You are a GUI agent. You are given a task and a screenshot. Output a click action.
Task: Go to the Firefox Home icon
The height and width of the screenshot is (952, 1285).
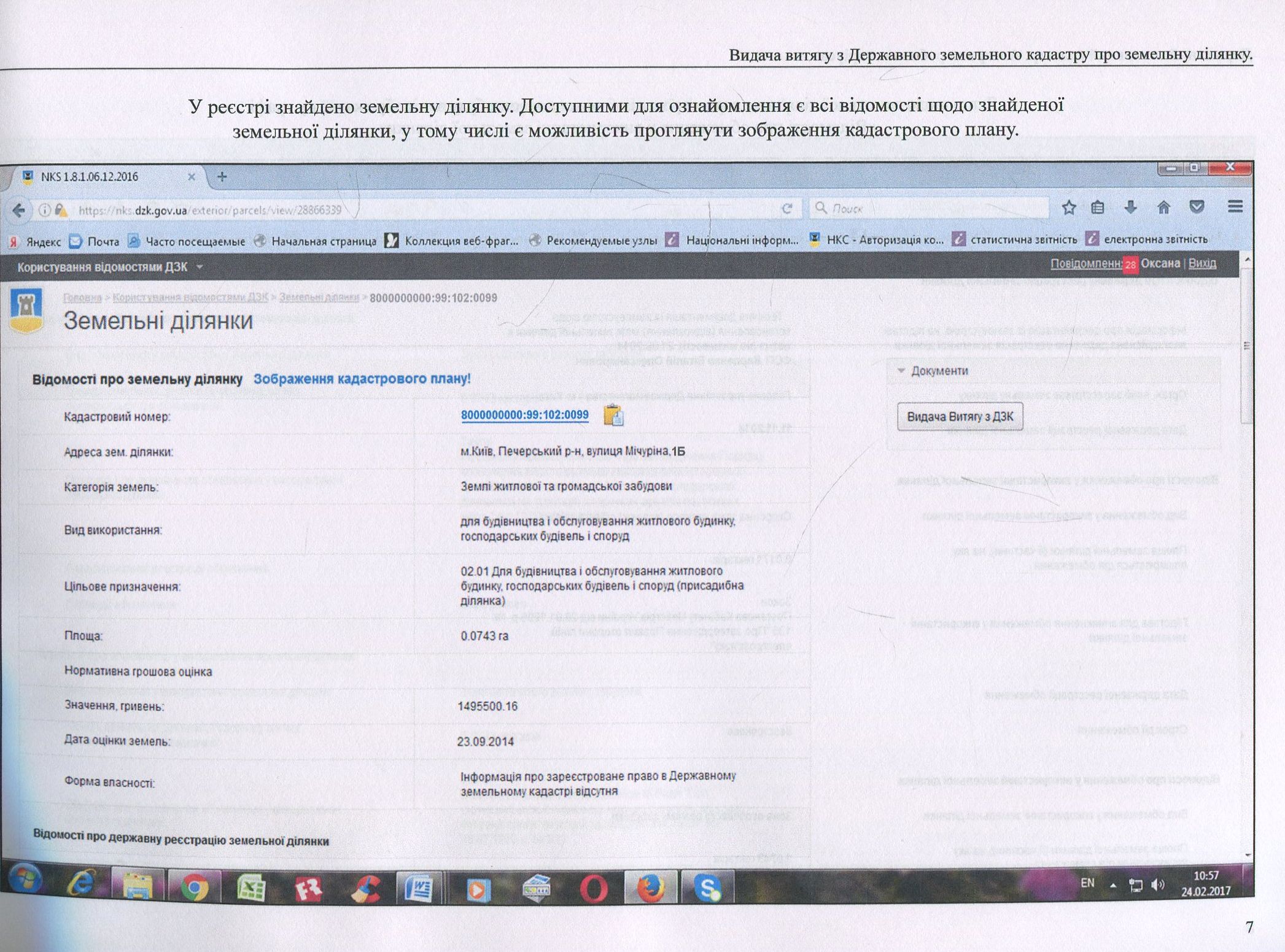[x=1163, y=207]
